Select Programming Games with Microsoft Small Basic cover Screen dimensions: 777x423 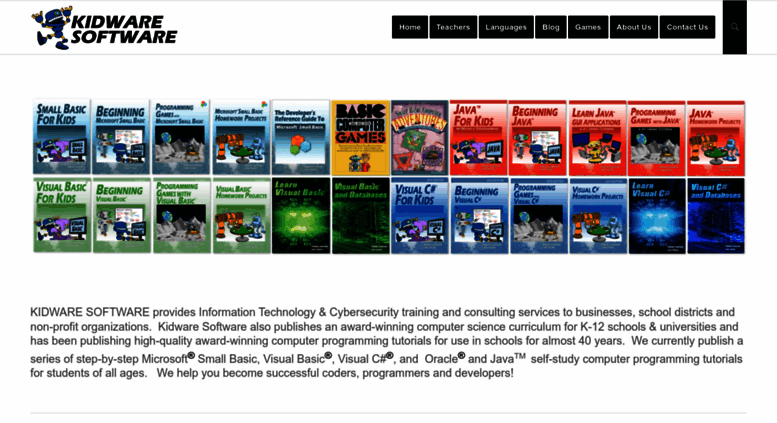pos(180,137)
